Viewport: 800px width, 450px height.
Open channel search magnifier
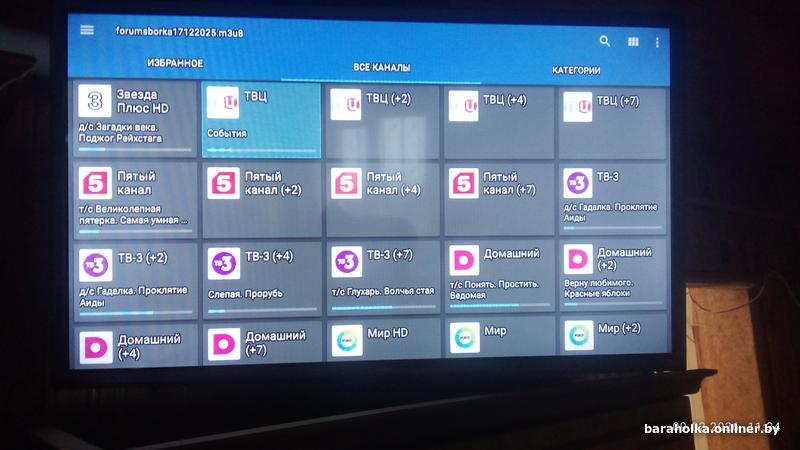(605, 41)
